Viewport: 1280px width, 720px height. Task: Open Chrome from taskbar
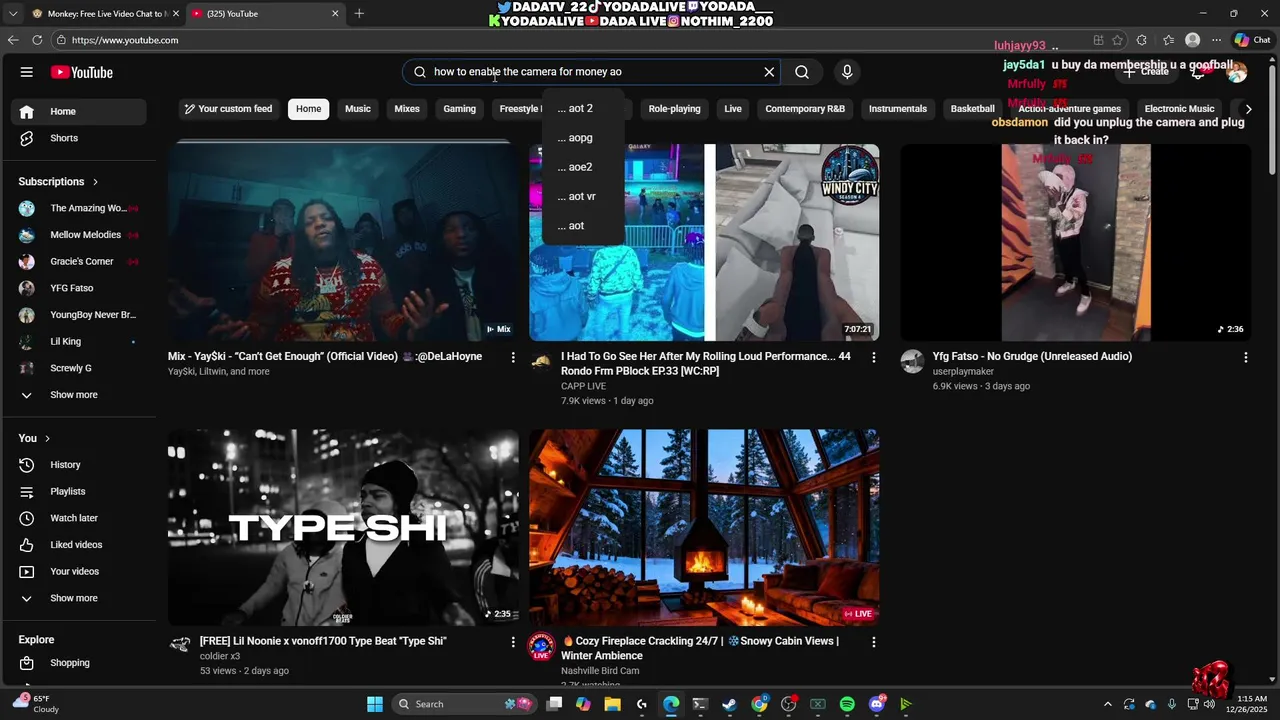pos(759,704)
